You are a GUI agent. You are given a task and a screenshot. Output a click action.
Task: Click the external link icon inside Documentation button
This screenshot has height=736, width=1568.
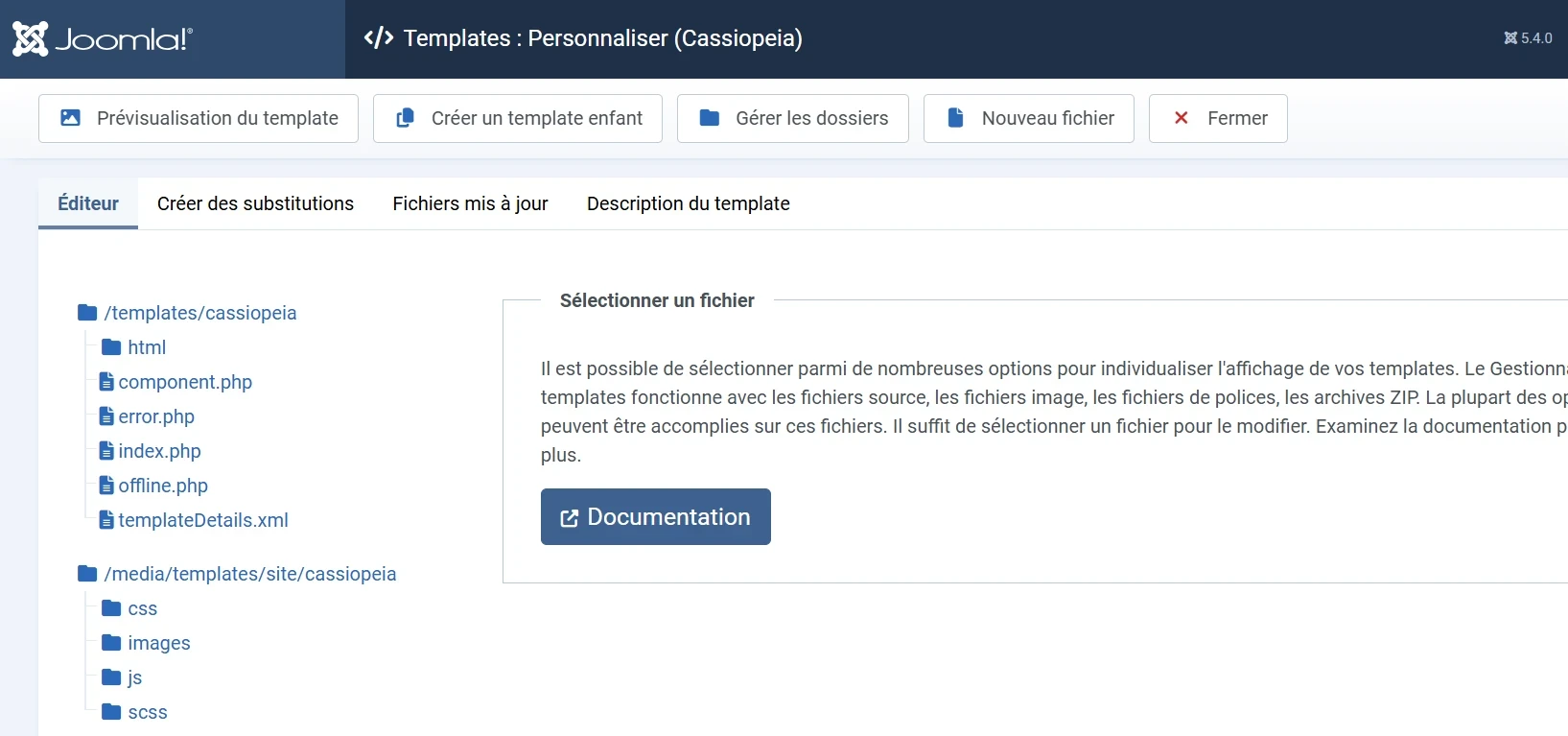[569, 517]
